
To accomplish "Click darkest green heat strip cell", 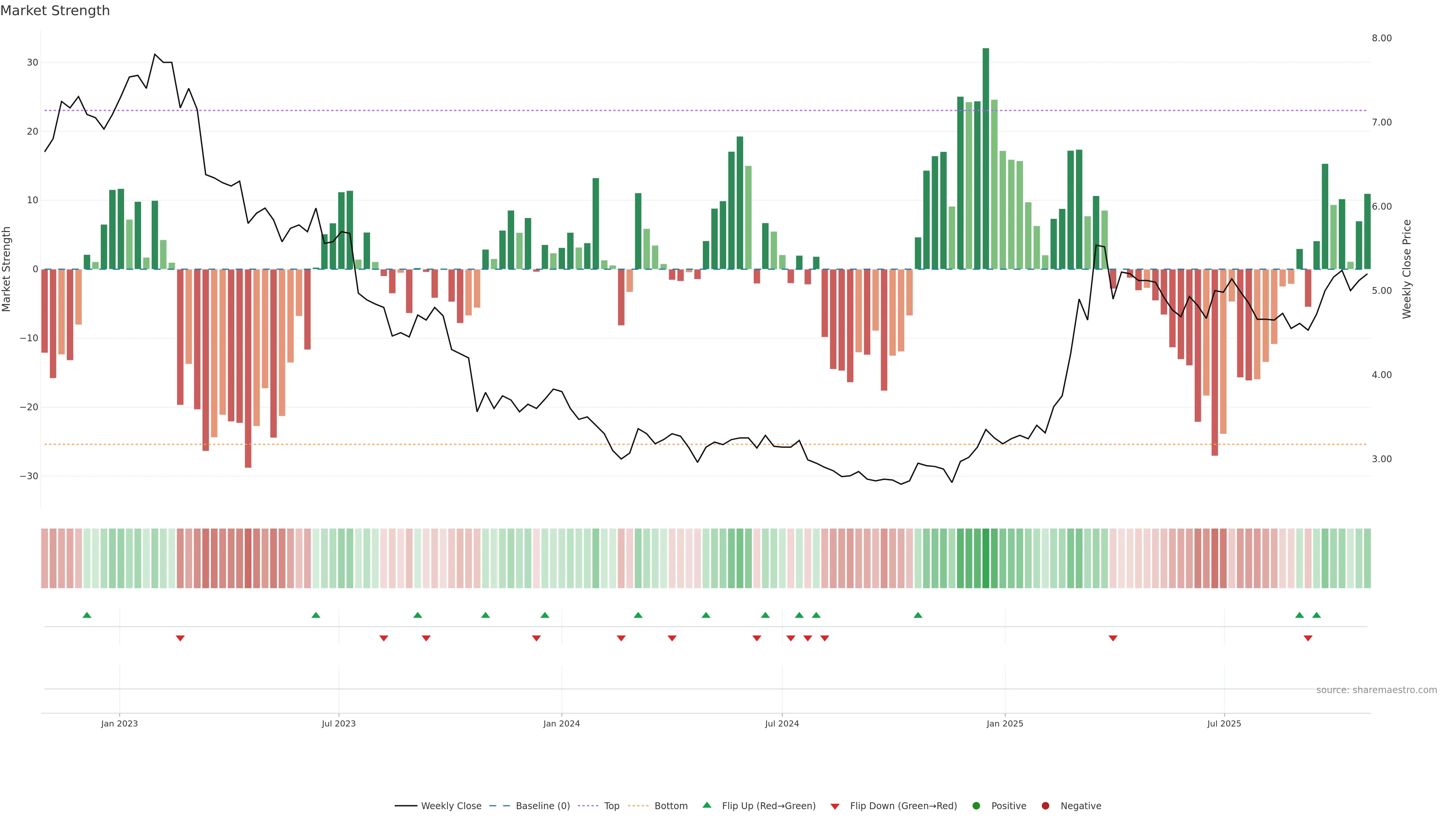I will [986, 559].
